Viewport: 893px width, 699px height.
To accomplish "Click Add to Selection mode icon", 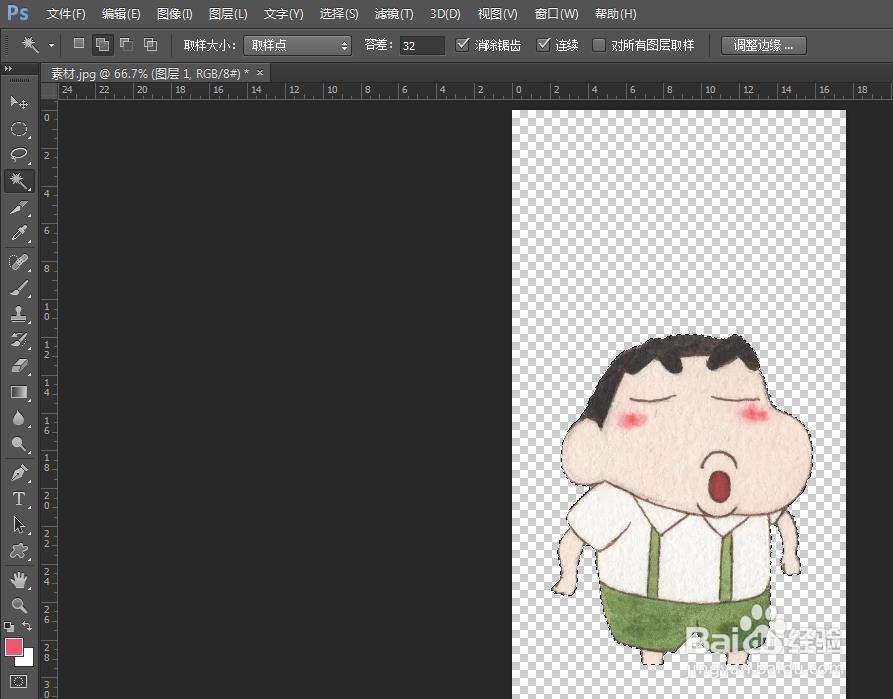I will (103, 44).
